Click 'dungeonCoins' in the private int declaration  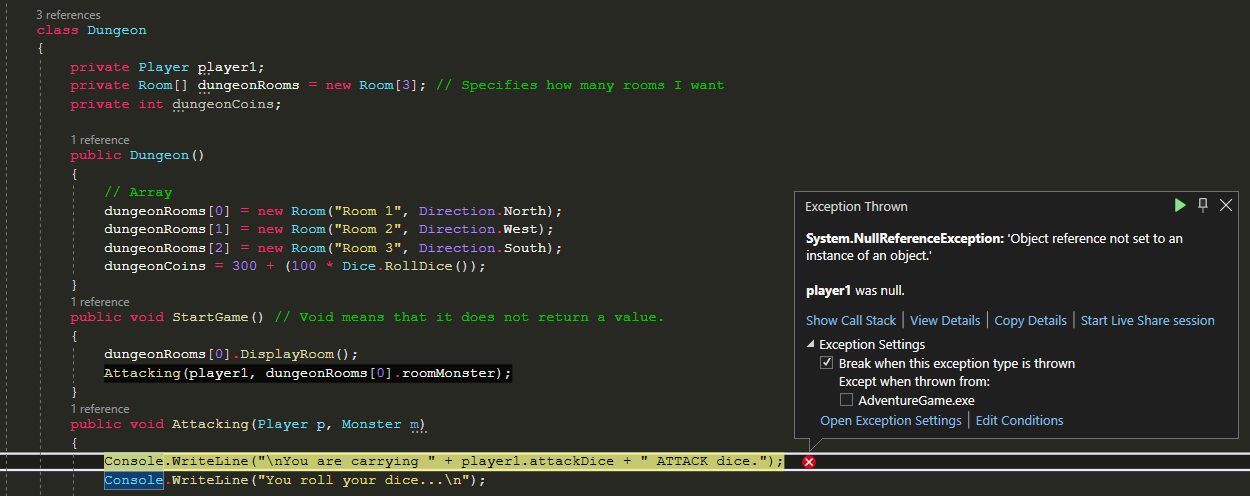(222, 104)
